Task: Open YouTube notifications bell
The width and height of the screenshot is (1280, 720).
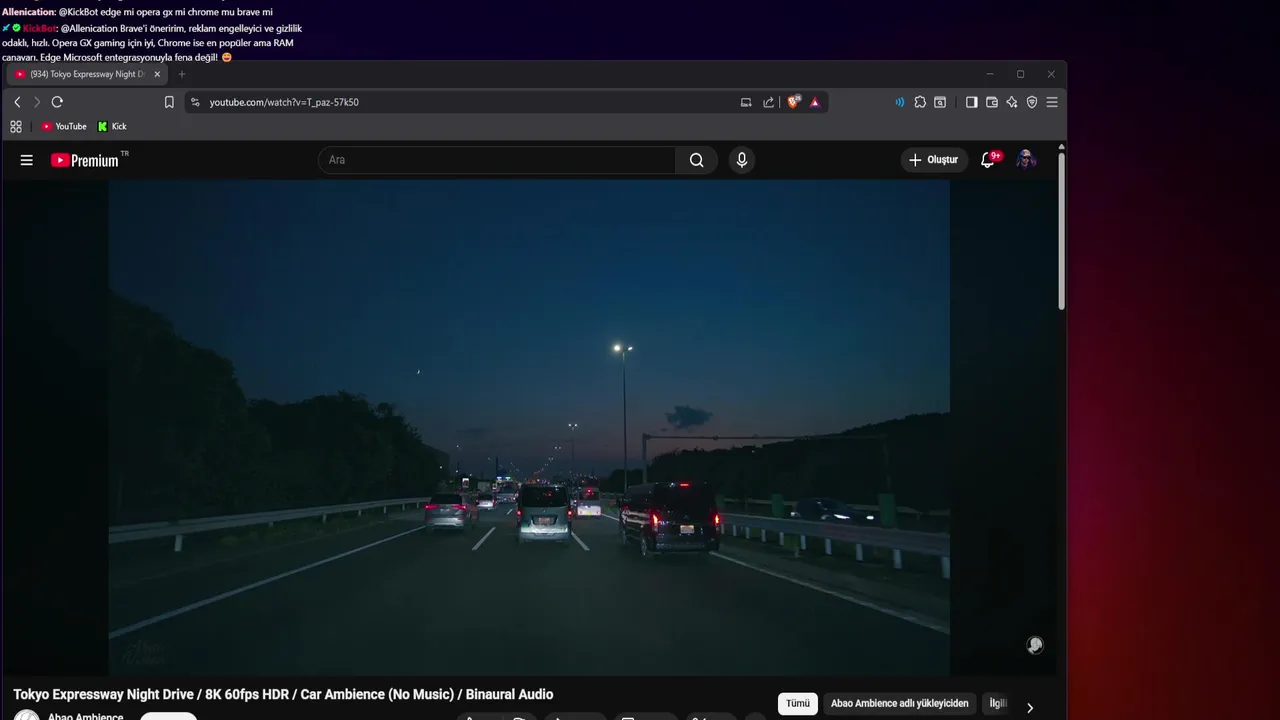Action: (x=988, y=160)
